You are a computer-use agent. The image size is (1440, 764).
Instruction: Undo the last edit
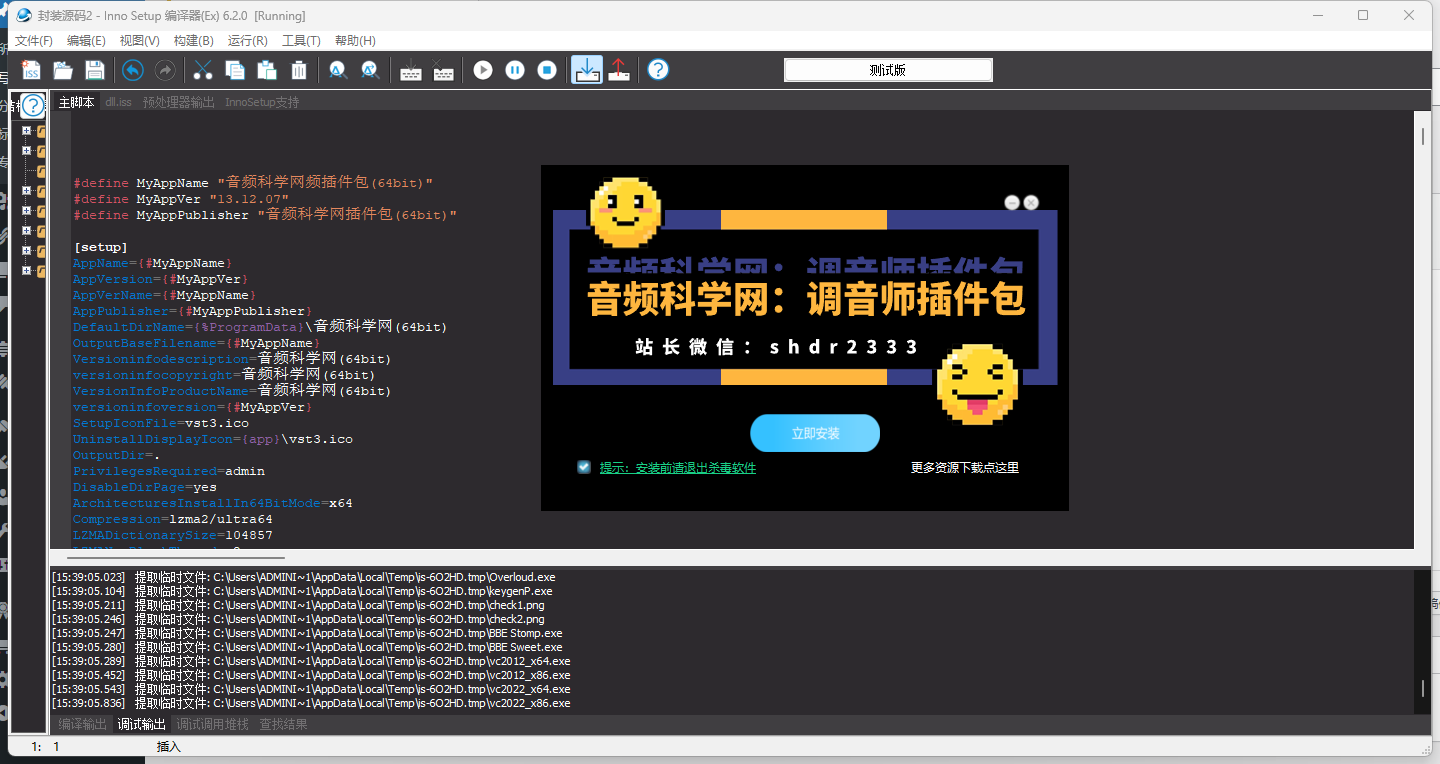click(x=133, y=70)
